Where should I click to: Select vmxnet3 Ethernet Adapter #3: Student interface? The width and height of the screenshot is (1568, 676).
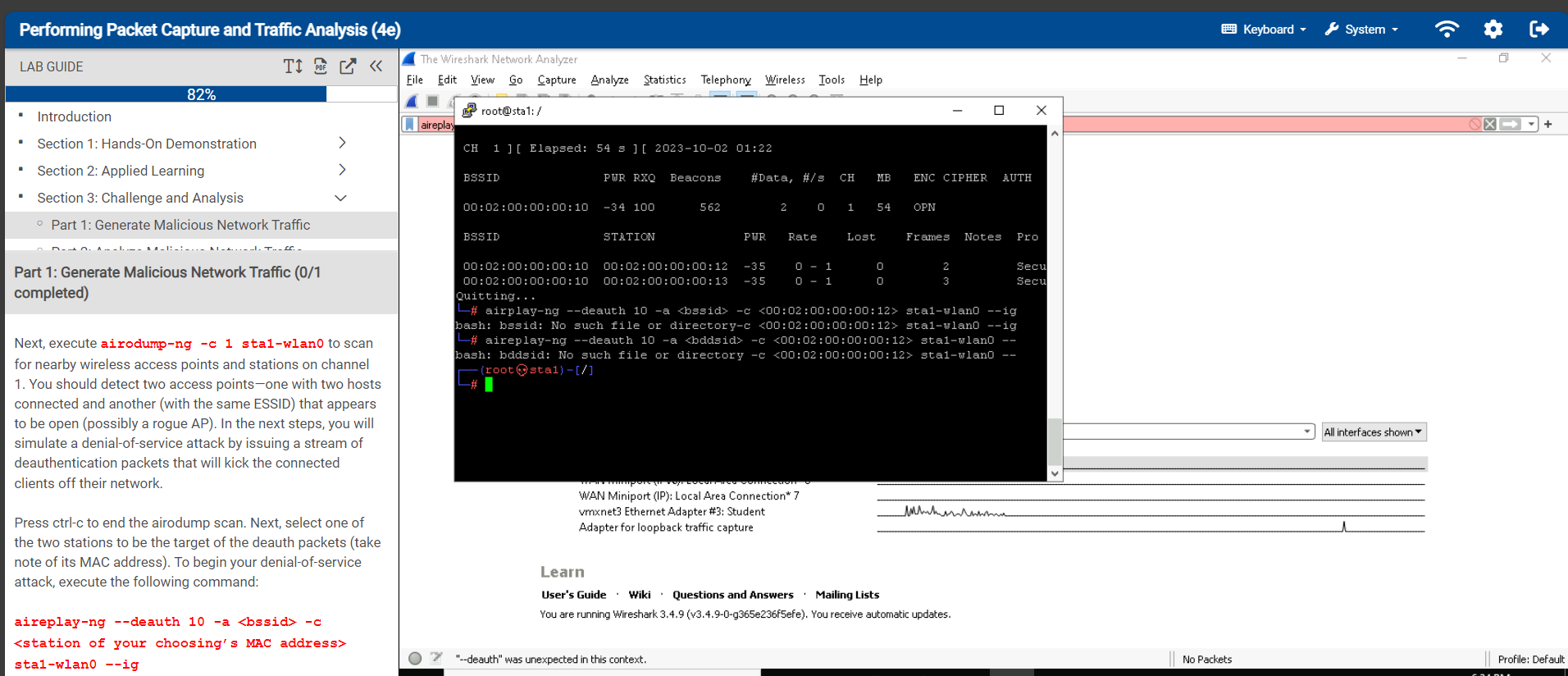[x=672, y=511]
